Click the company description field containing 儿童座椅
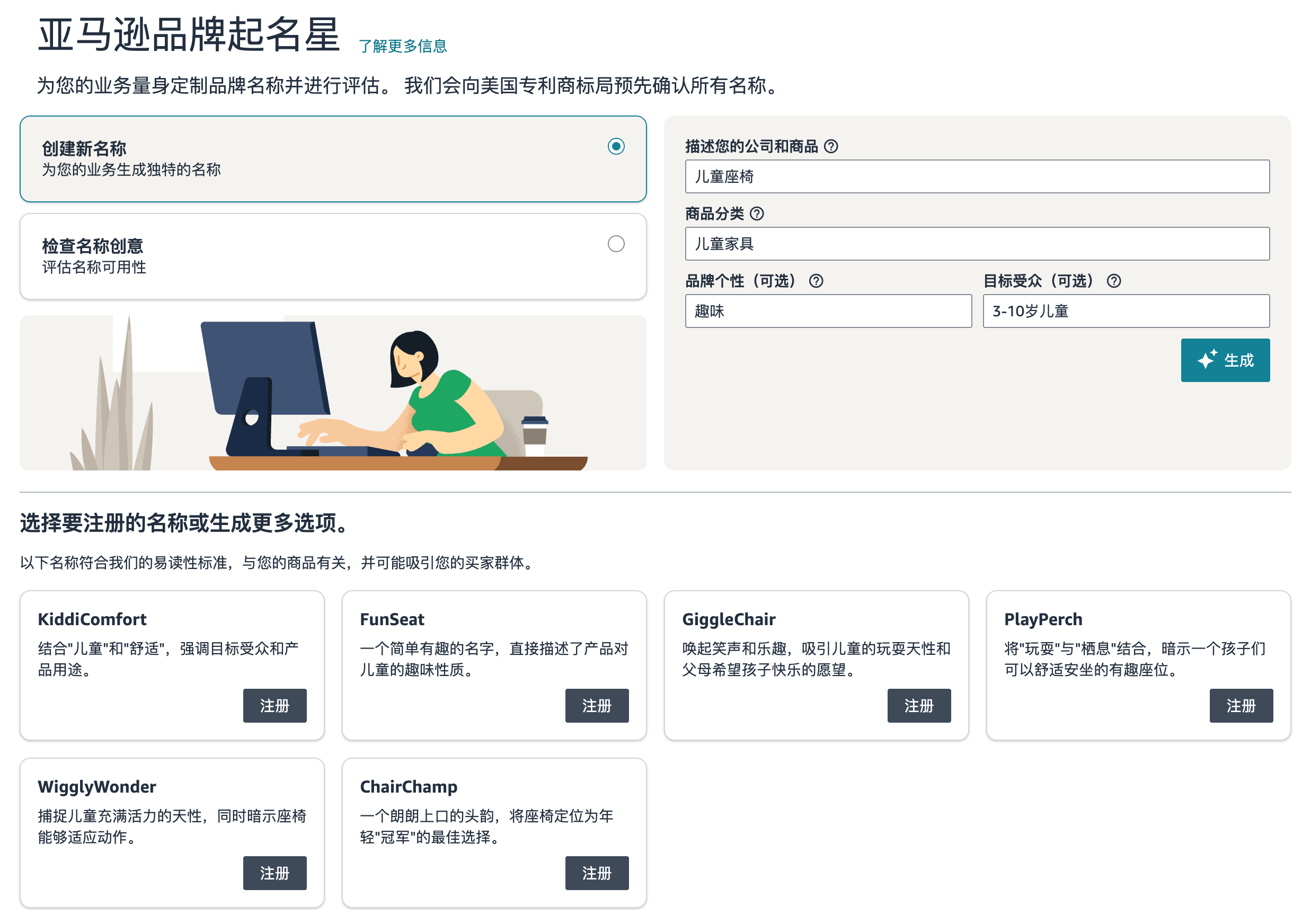 click(x=977, y=177)
